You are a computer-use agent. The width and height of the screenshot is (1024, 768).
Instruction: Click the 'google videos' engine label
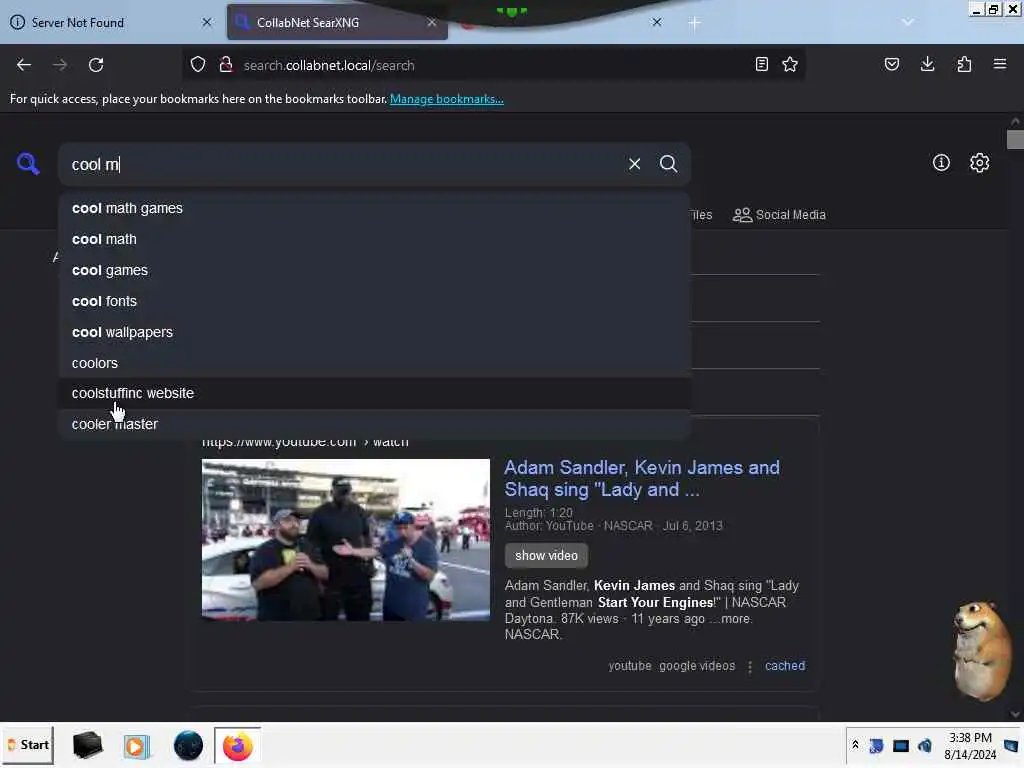(x=697, y=666)
